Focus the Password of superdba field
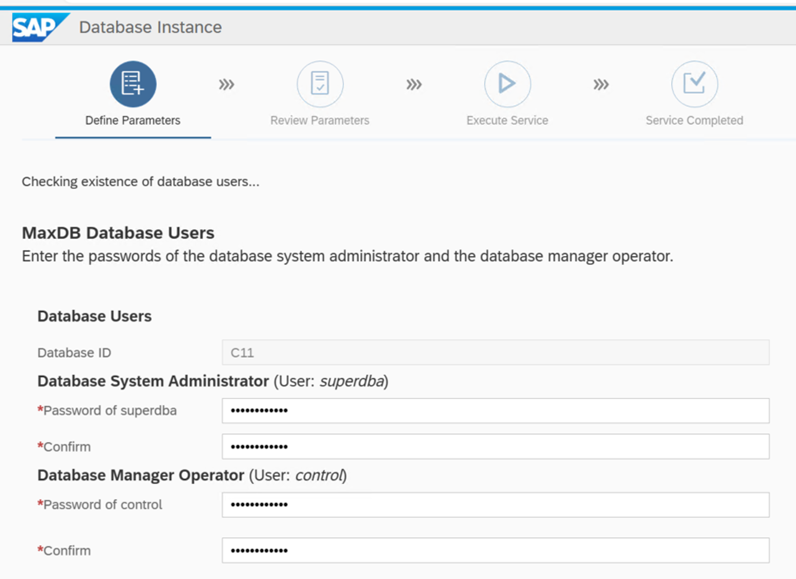The width and height of the screenshot is (796, 579). (x=495, y=411)
